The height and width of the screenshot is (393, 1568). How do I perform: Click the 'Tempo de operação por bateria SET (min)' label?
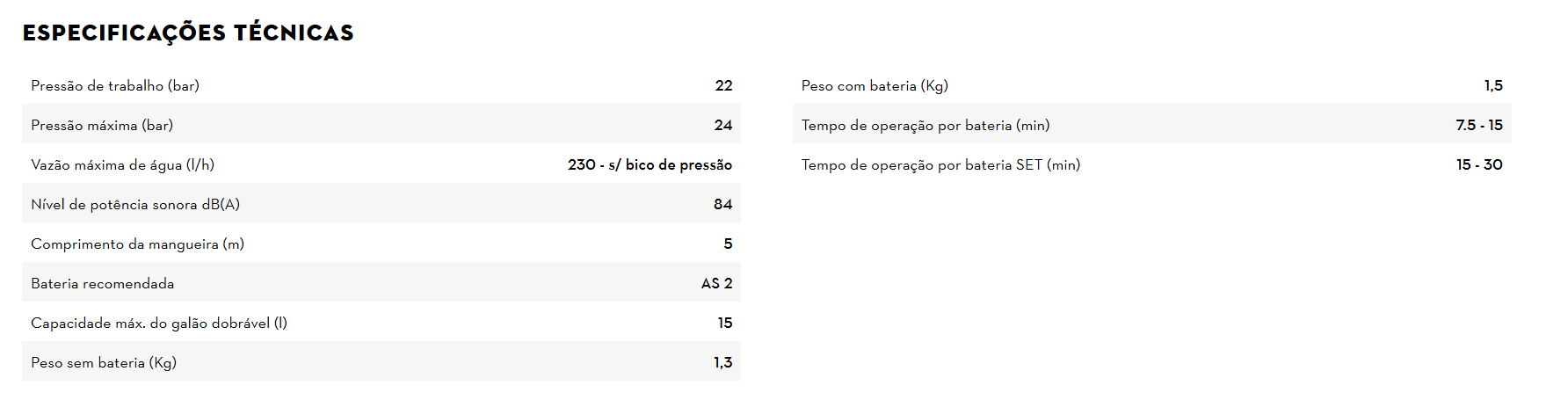point(940,165)
